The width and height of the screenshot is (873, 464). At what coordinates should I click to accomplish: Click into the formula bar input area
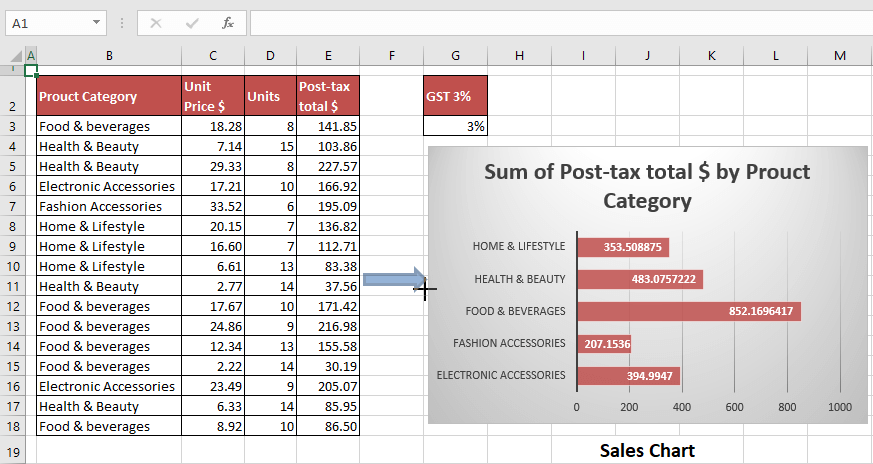560,22
